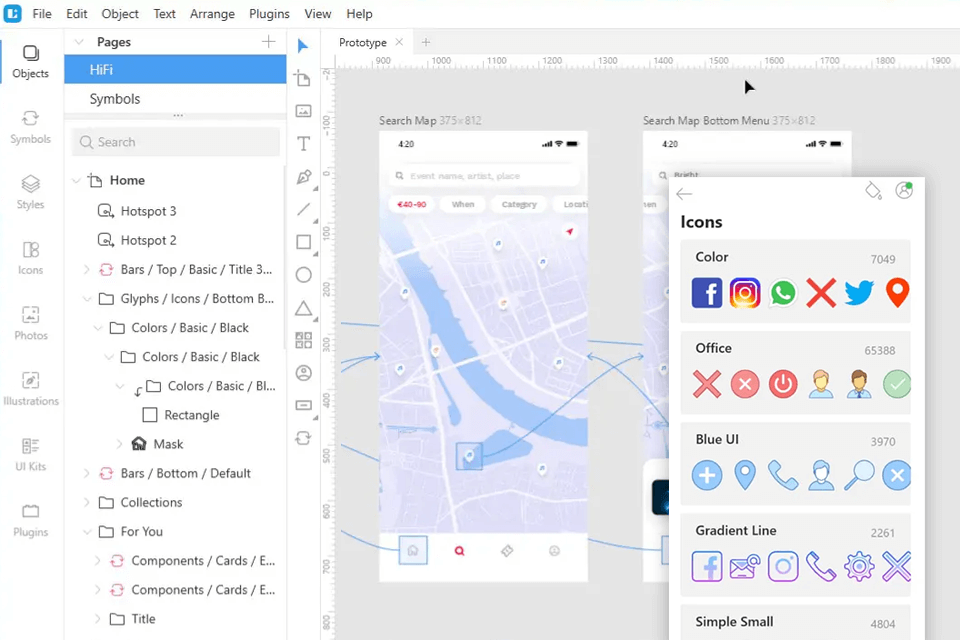The height and width of the screenshot is (640, 960).
Task: Select the Line tool
Action: 303,209
